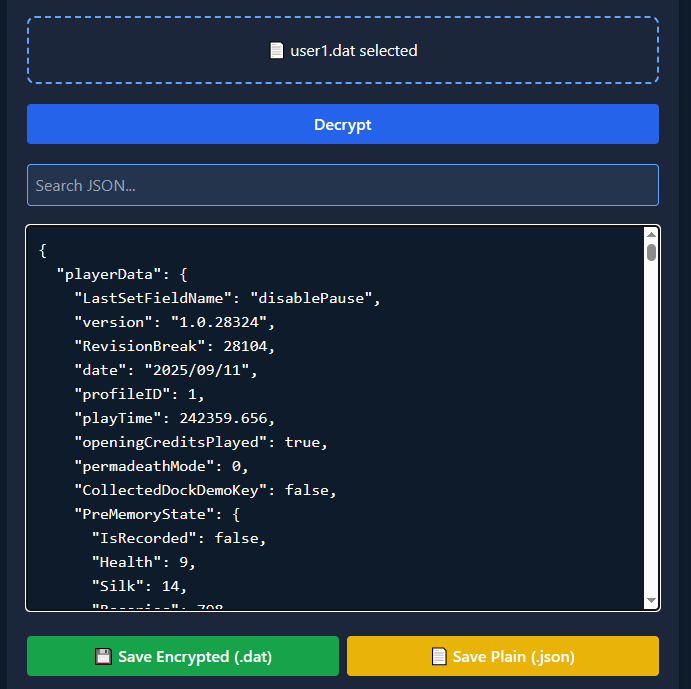Click the IsRecorded false value
The height and width of the screenshot is (689, 691).
click(237, 538)
